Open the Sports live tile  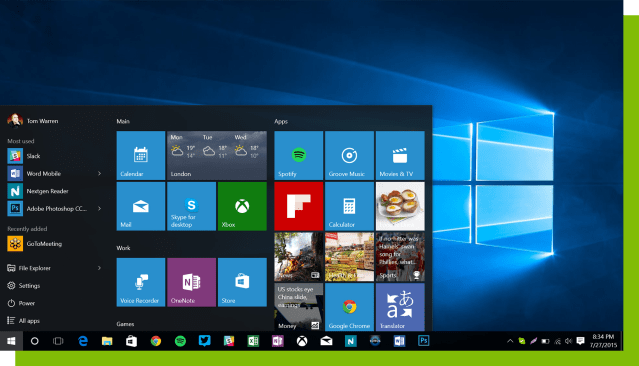point(400,257)
